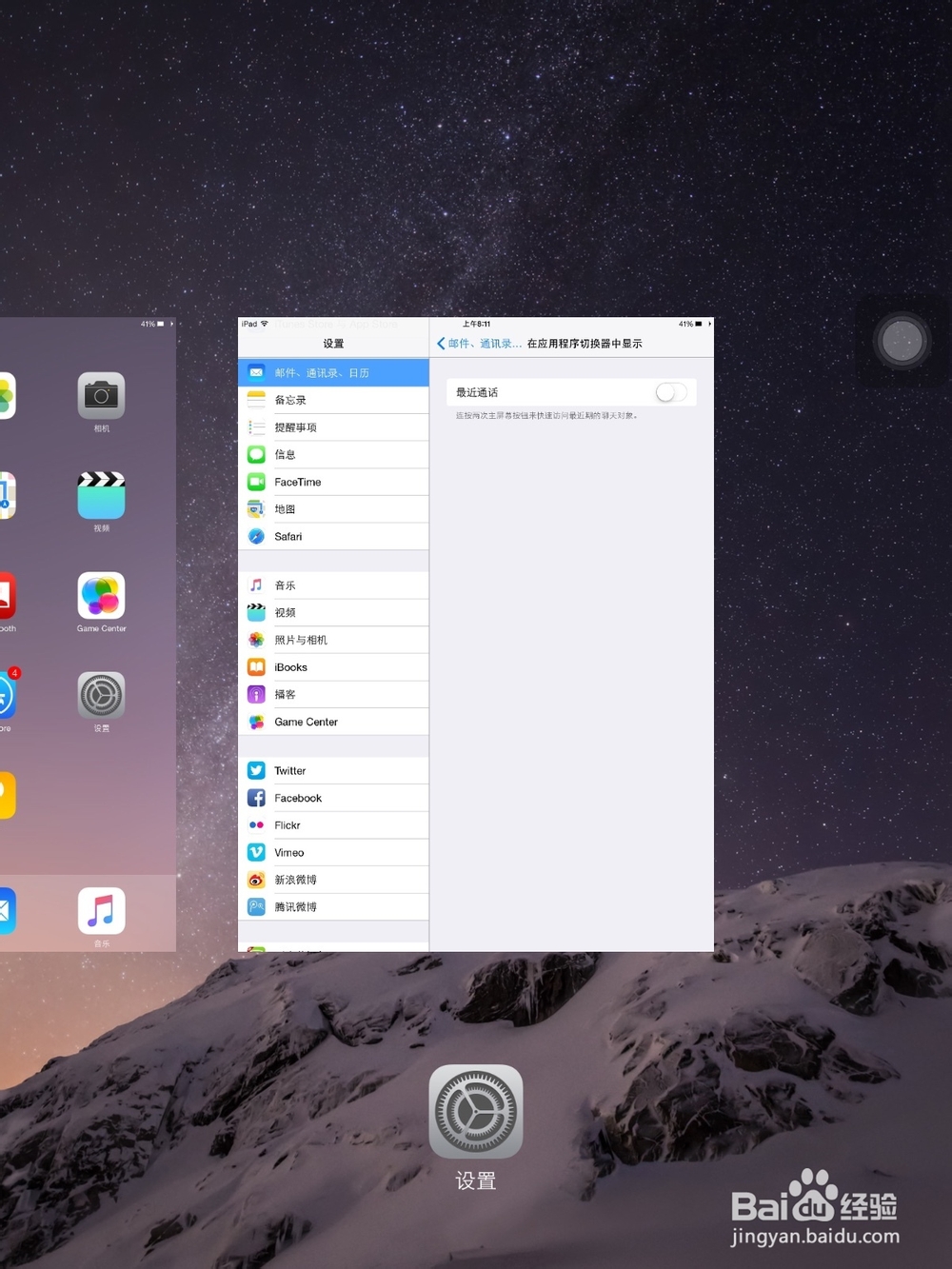Image resolution: width=952 pixels, height=1269 pixels.
Task: Tap the Vimeo icon
Action: (x=256, y=852)
